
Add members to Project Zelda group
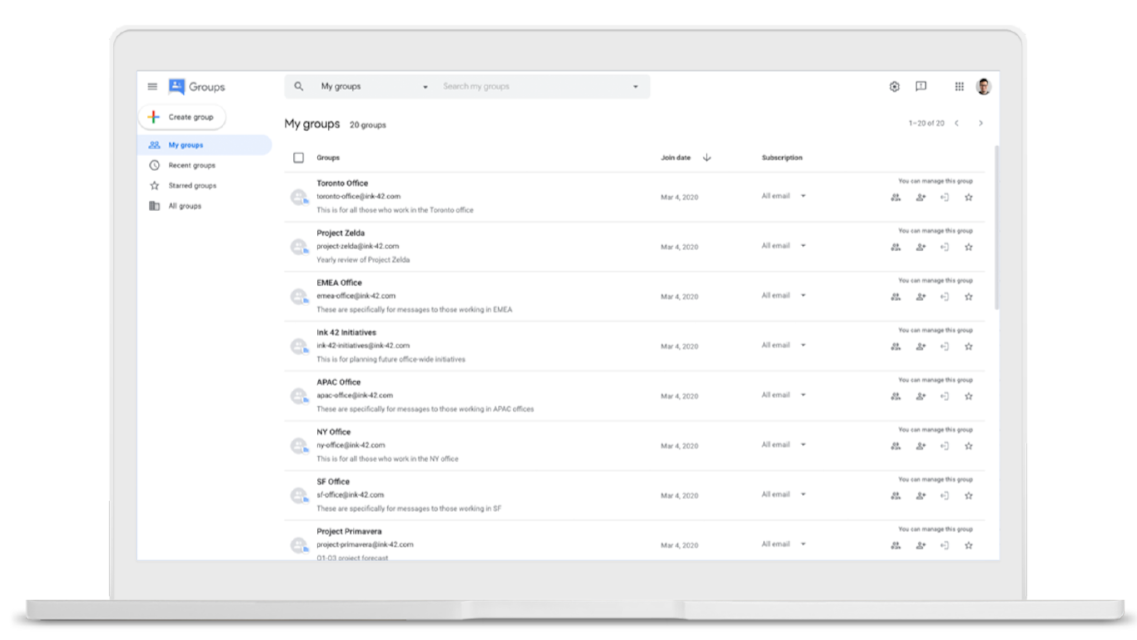[920, 247]
